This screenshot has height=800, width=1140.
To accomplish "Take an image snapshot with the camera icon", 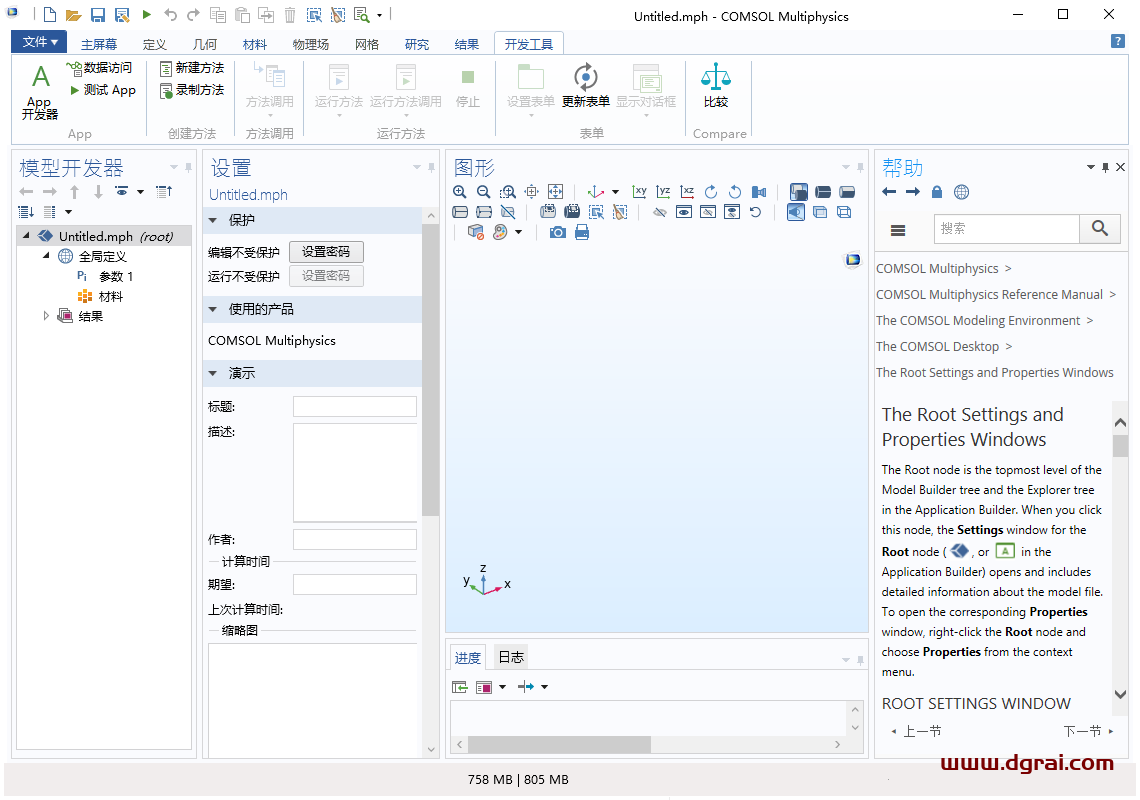I will [x=558, y=233].
